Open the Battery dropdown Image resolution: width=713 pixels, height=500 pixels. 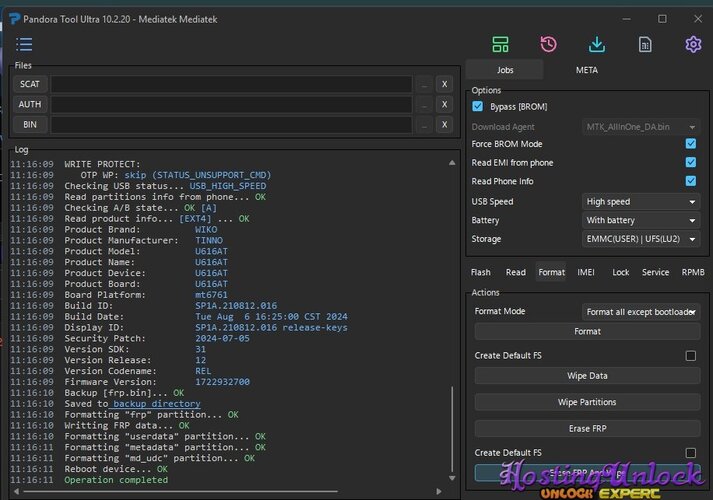pos(641,220)
